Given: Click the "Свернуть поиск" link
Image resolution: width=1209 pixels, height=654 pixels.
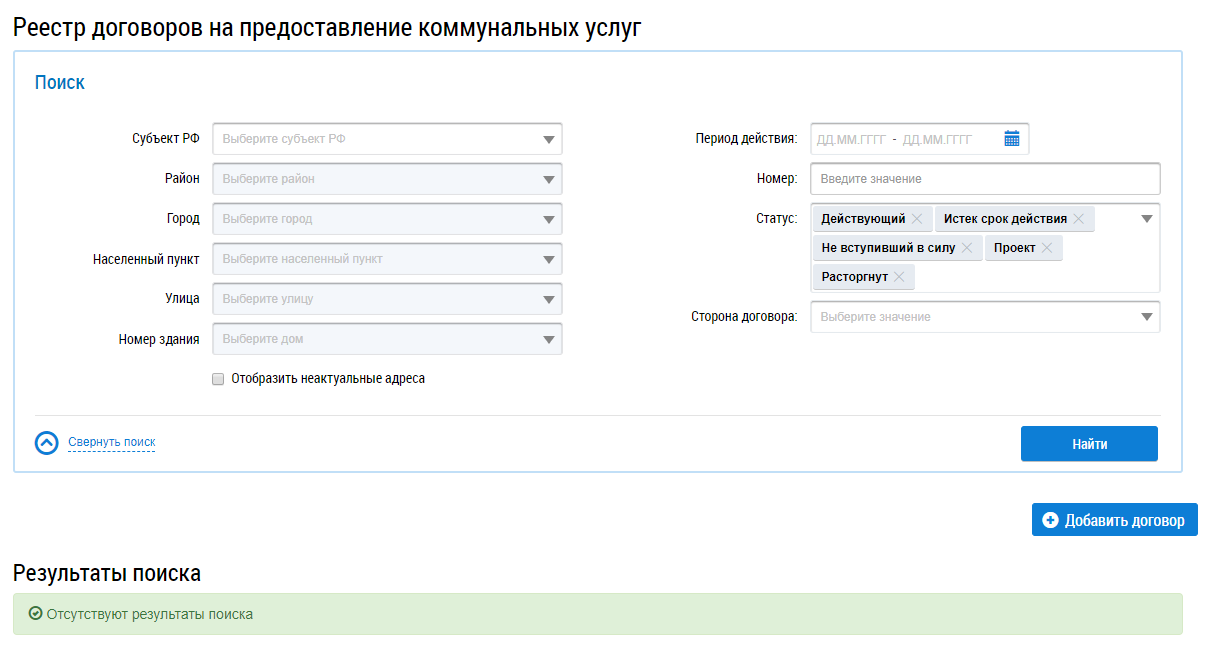Looking at the screenshot, I should coord(112,442).
